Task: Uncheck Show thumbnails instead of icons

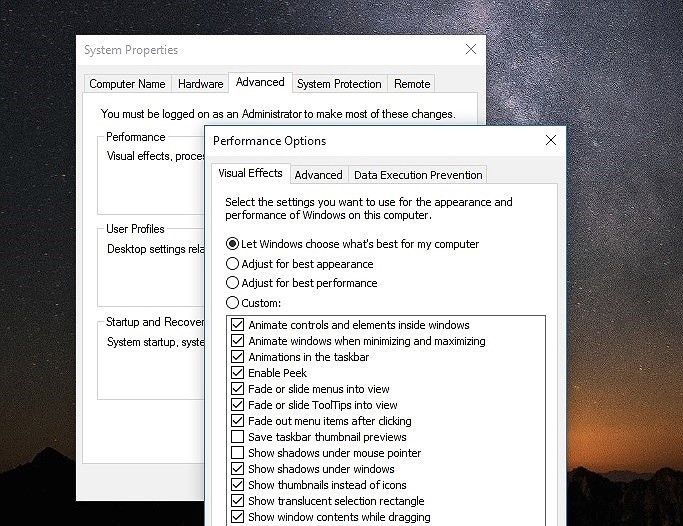Action: tap(237, 485)
